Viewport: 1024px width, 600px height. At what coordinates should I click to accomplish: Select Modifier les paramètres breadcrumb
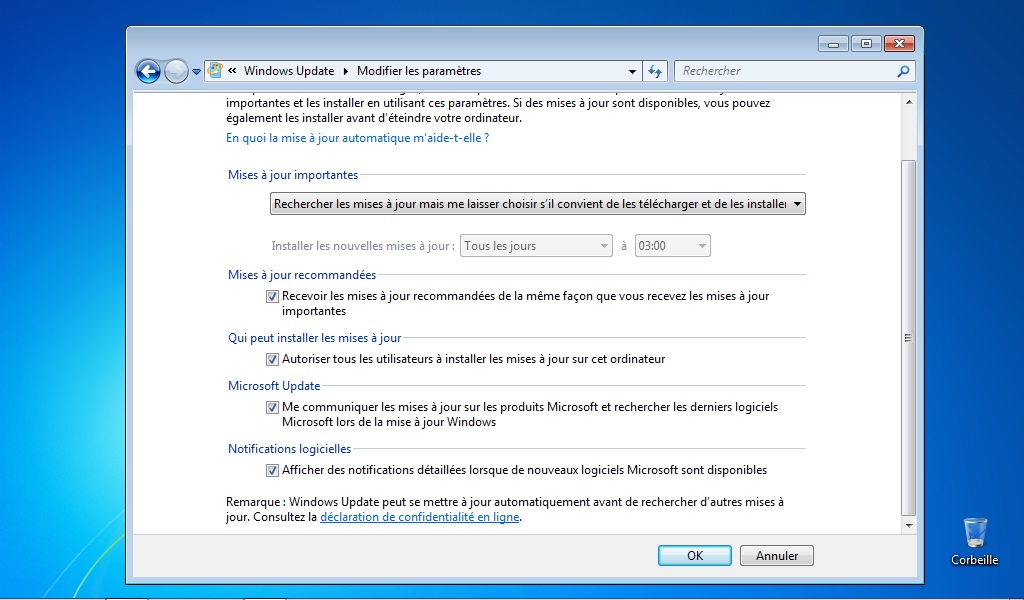[x=419, y=71]
